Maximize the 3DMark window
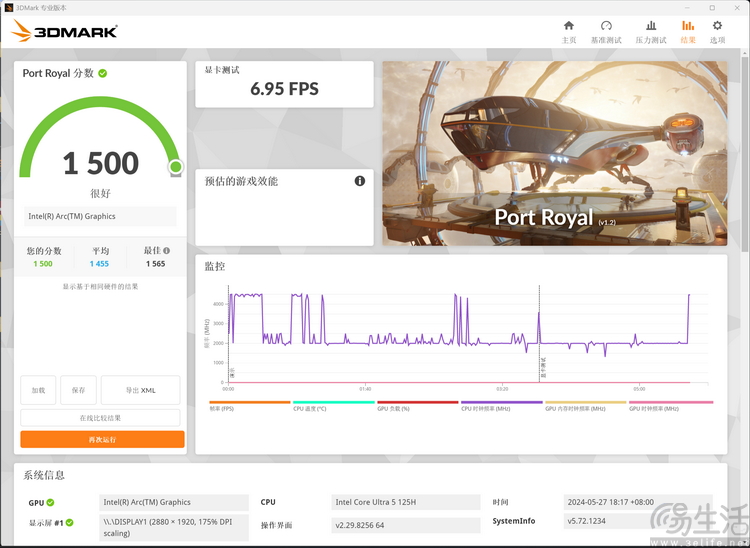This screenshot has width=750, height=548. (x=712, y=8)
